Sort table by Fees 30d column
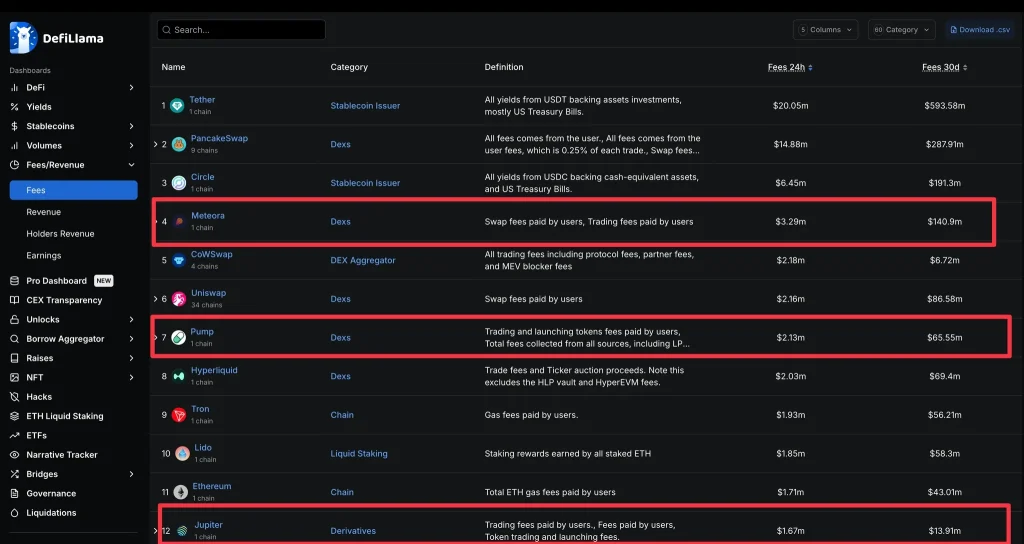 coord(944,67)
